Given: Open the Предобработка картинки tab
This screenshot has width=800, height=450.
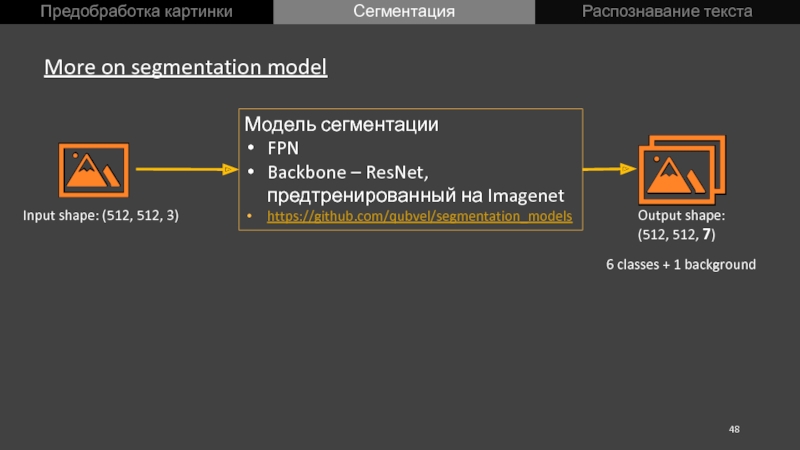Looking at the screenshot, I should (x=136, y=12).
